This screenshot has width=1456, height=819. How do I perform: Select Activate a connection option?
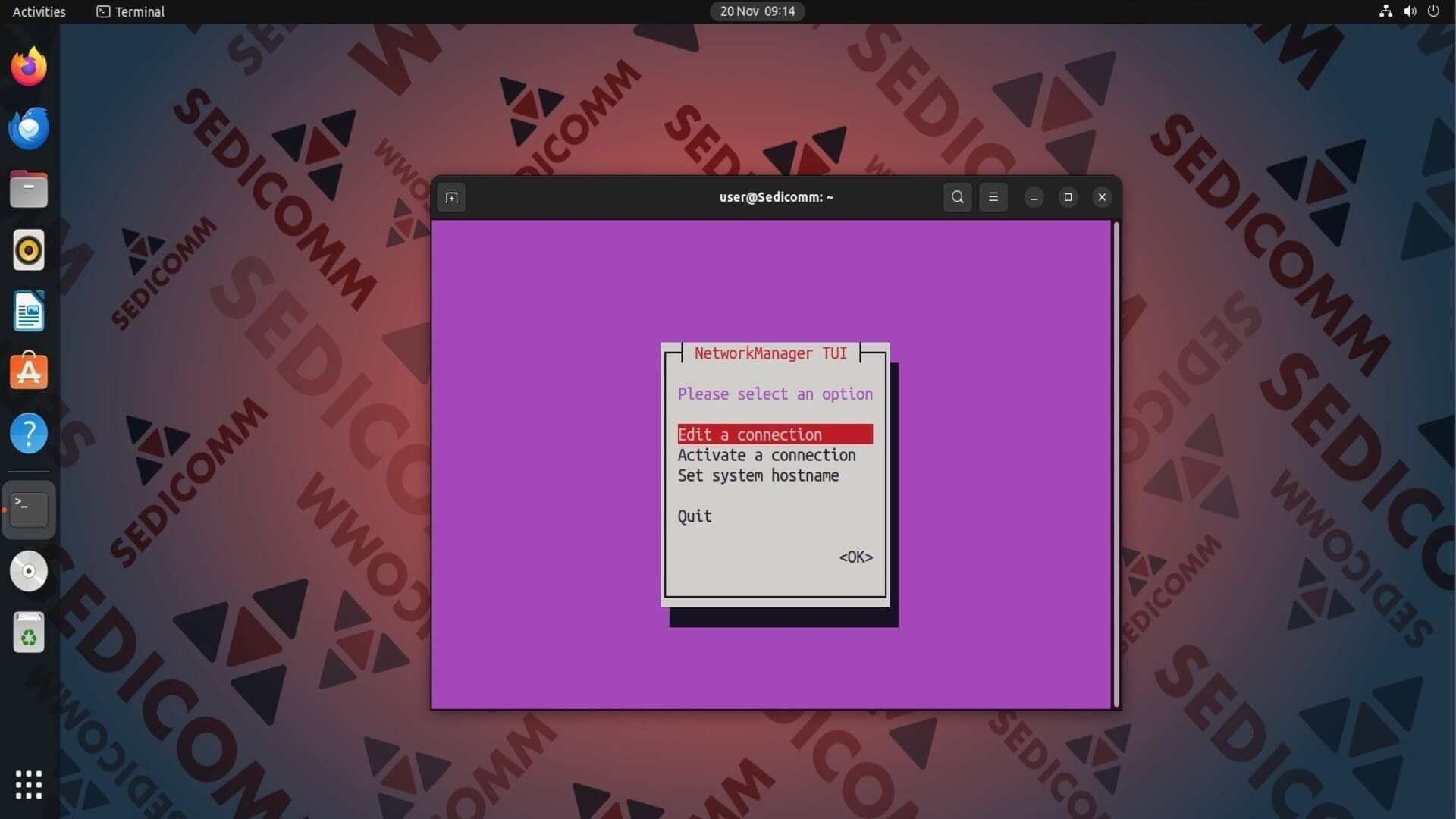767,455
